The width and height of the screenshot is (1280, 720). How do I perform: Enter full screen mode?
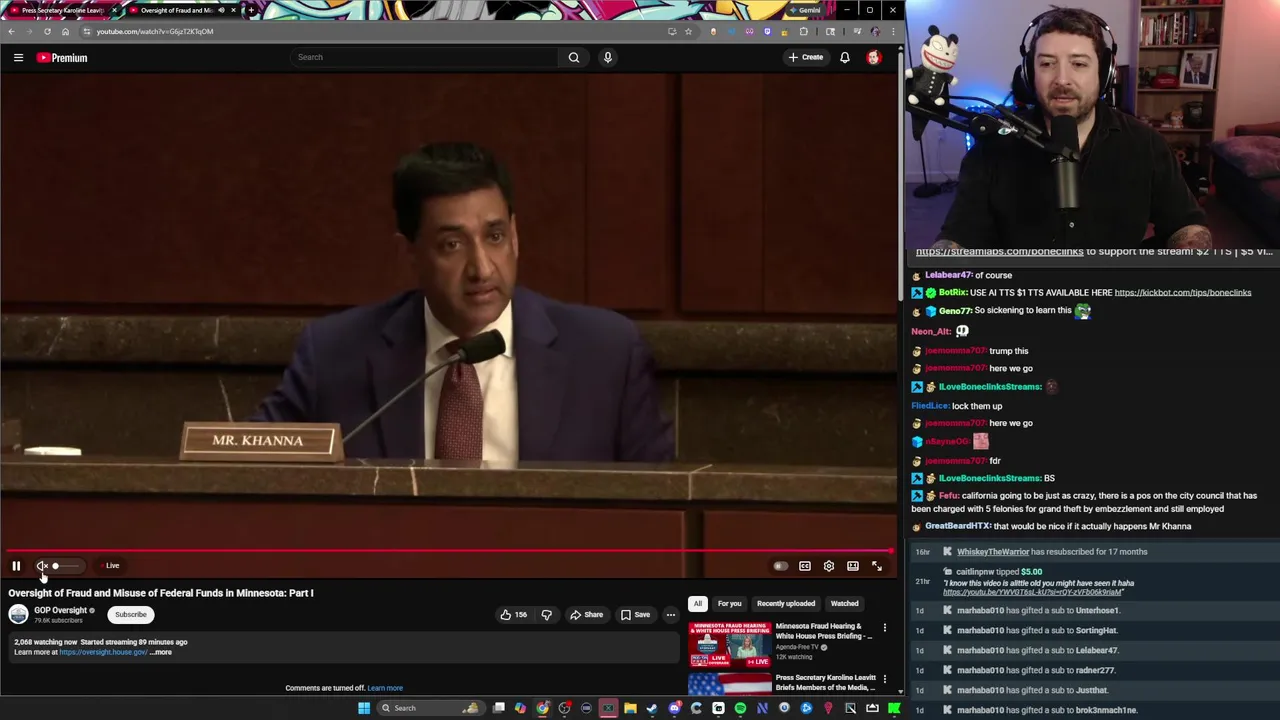click(x=876, y=566)
